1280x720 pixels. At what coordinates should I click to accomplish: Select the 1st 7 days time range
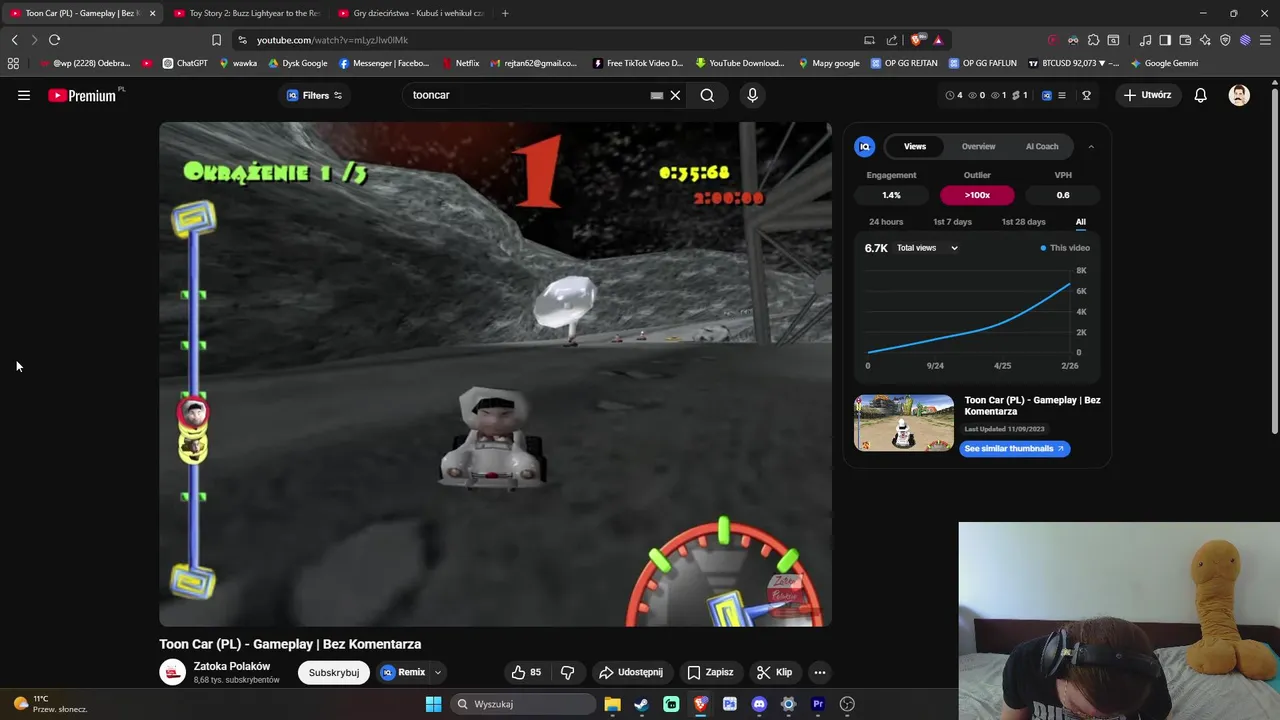coord(952,222)
